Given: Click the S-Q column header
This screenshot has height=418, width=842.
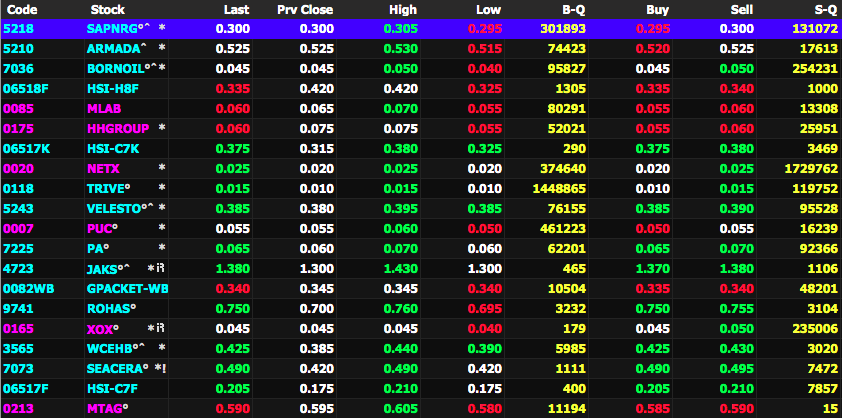Looking at the screenshot, I should click(825, 10).
